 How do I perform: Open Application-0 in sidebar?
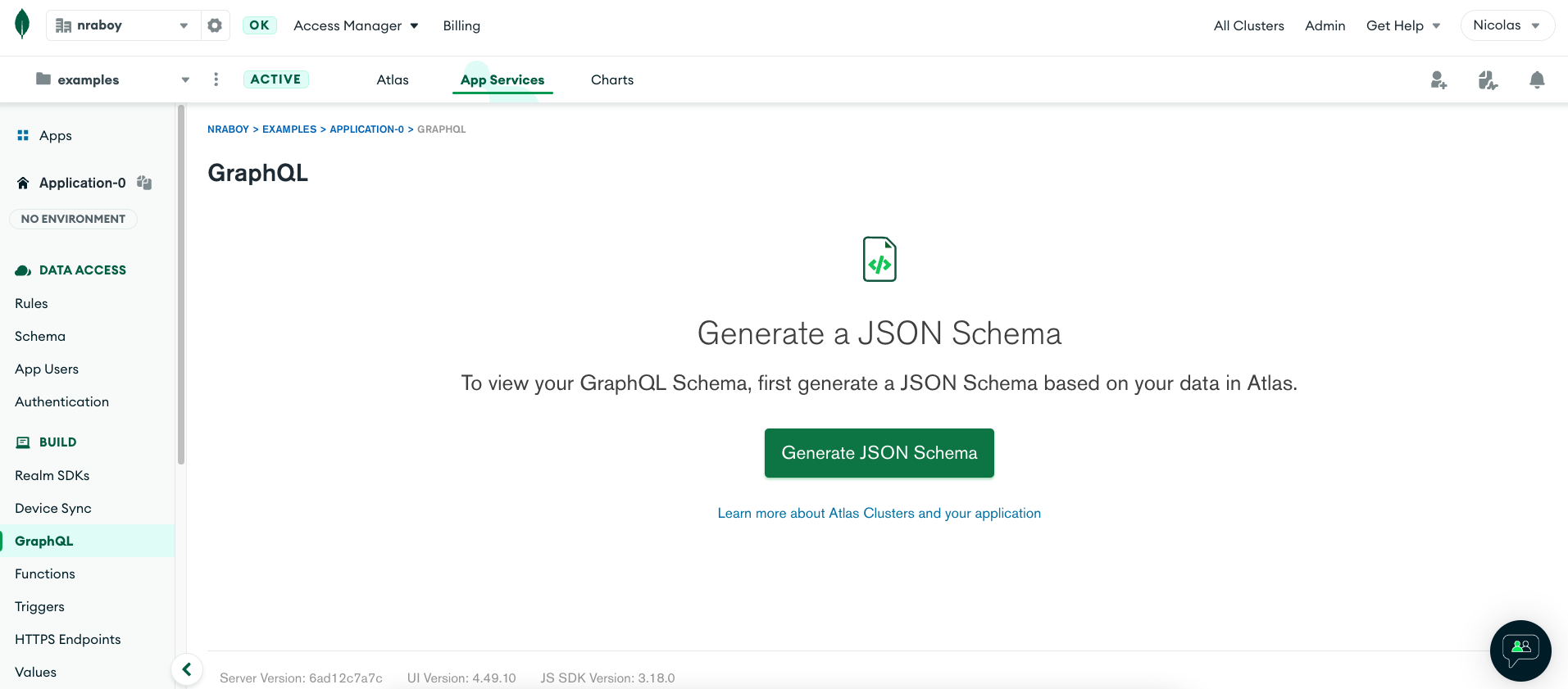82,183
